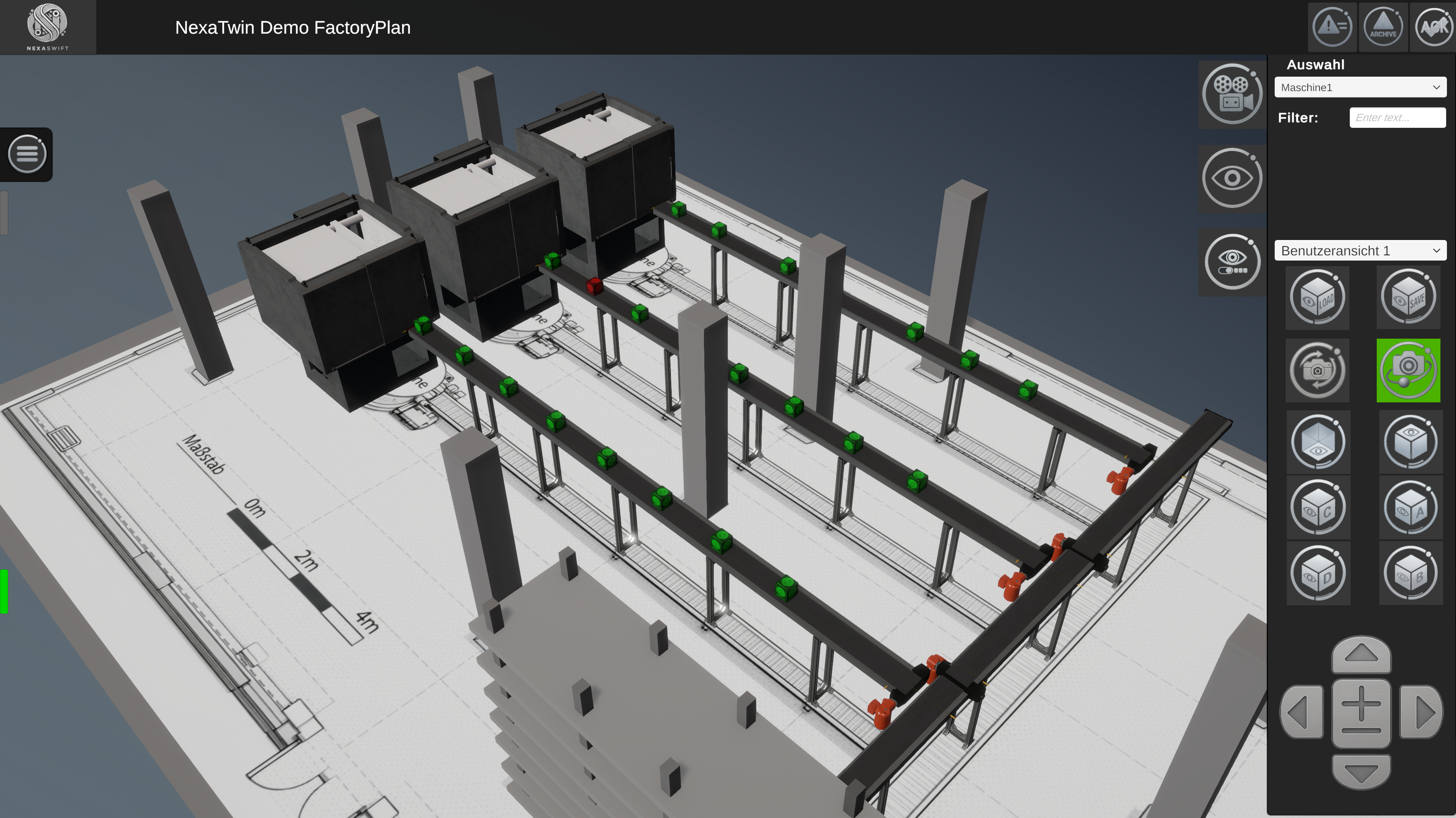The image size is (1456, 818).
Task: Pan camera left with left arrow
Action: point(1302,712)
